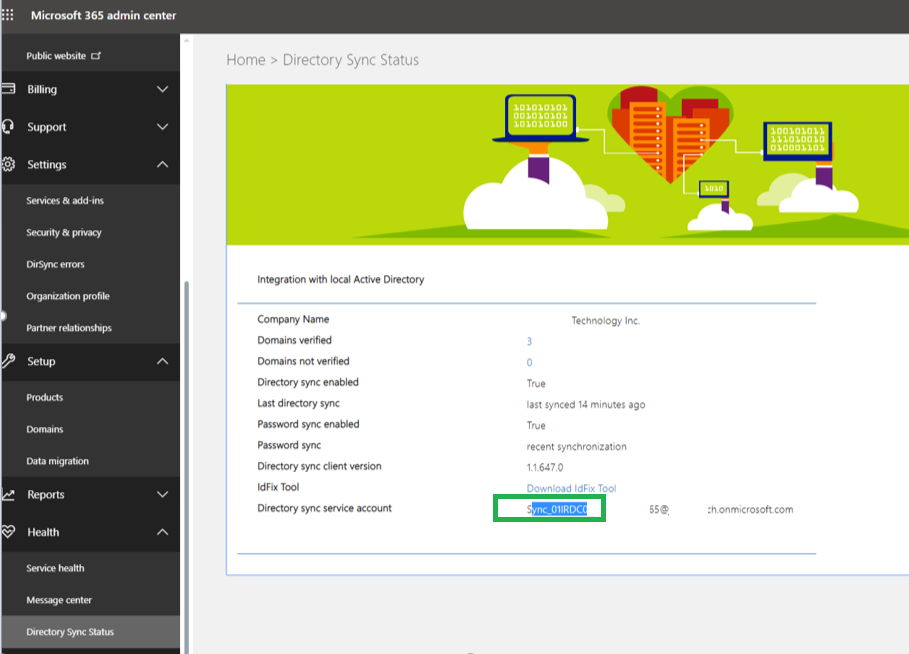Image resolution: width=909 pixels, height=654 pixels.
Task: Click the Domains not verified count 0
Action: click(x=529, y=362)
